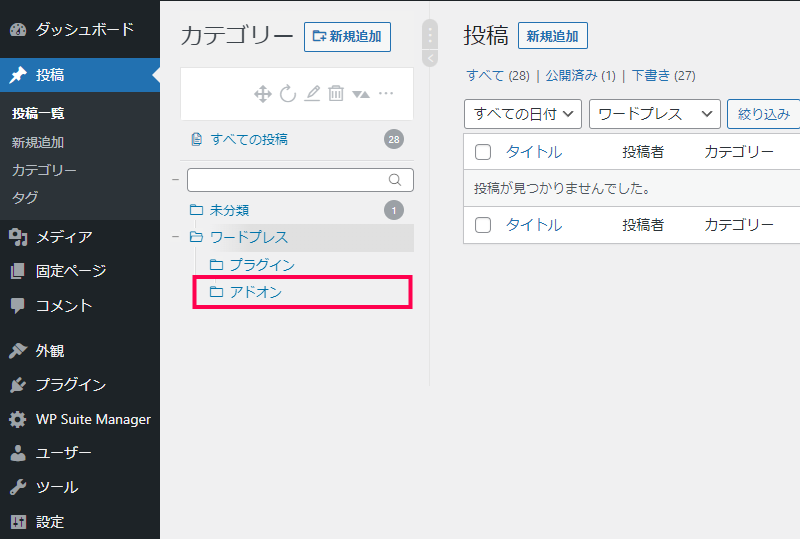This screenshot has width=800, height=539.
Task: Sort by タイトル in table header
Action: 534,152
